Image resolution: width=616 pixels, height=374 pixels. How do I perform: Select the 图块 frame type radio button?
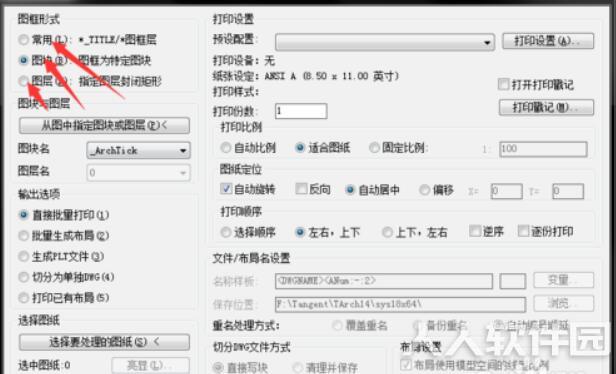coord(24,60)
